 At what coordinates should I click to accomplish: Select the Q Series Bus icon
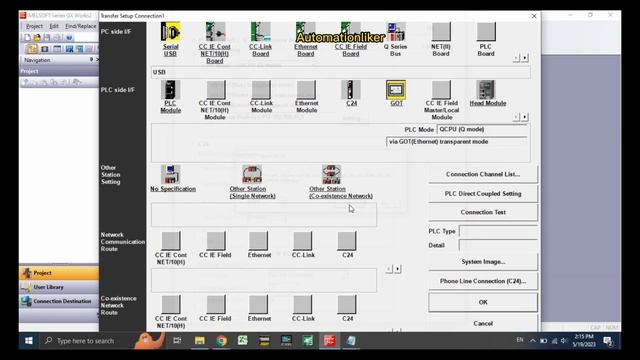(x=396, y=32)
